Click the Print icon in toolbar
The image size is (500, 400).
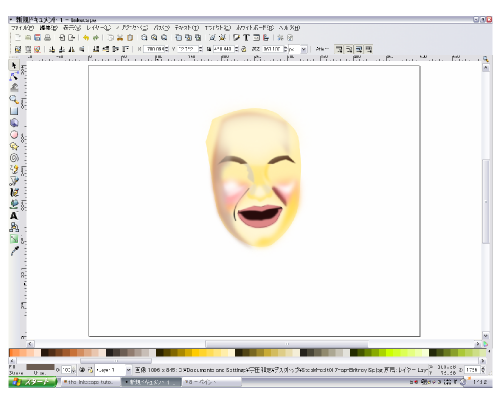pyautogui.click(x=47, y=38)
